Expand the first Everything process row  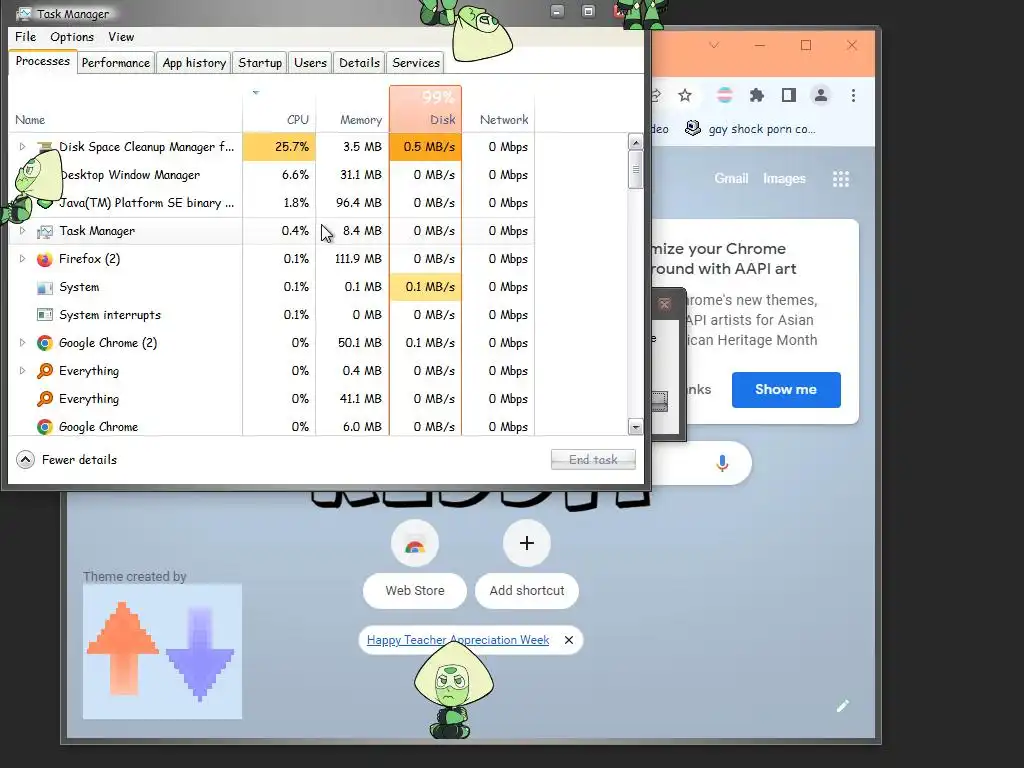(22, 371)
